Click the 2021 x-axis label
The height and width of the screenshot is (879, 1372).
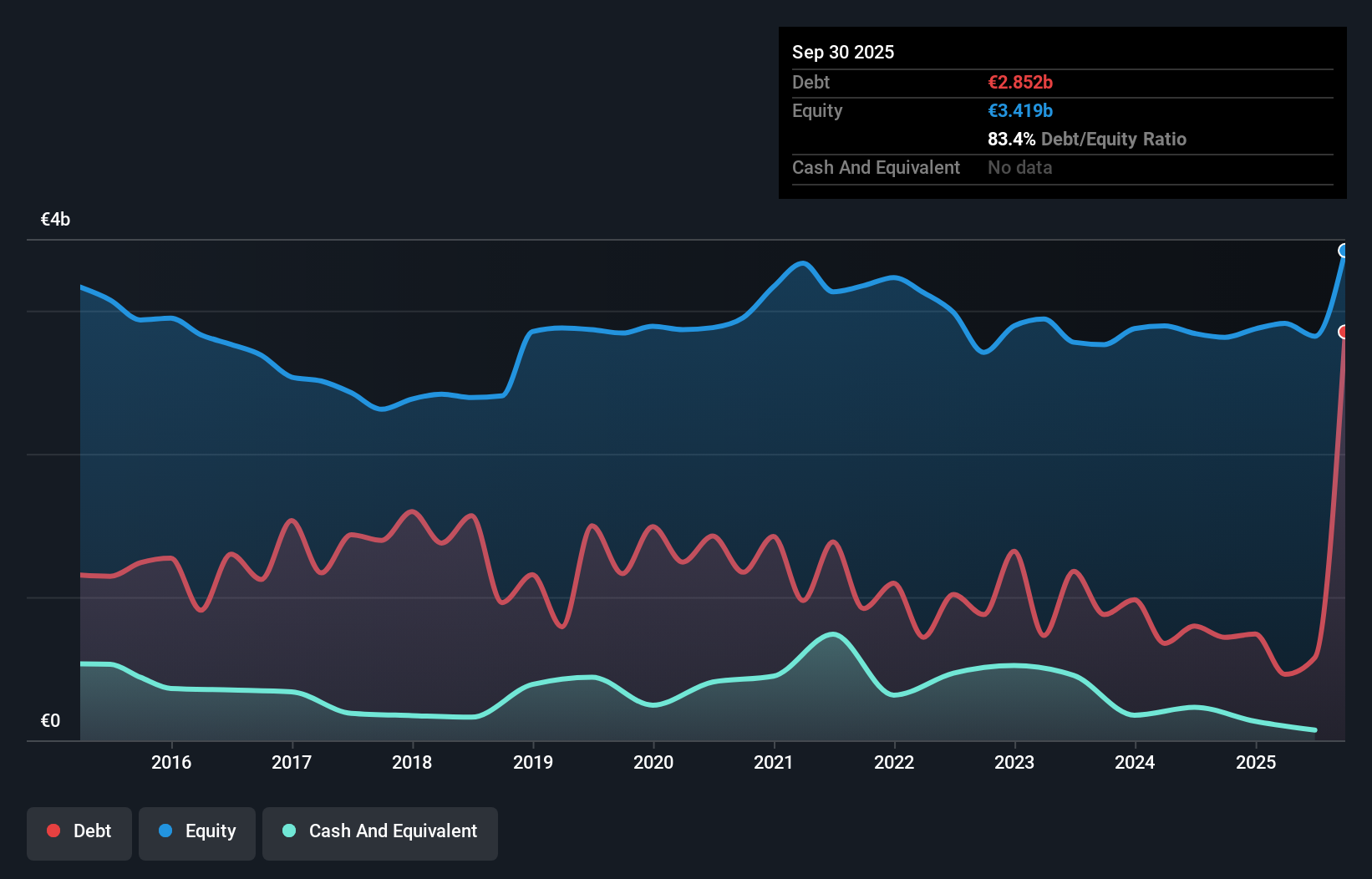point(774,762)
